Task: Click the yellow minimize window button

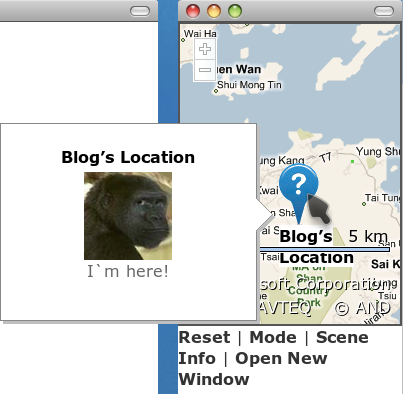Action: click(x=214, y=11)
